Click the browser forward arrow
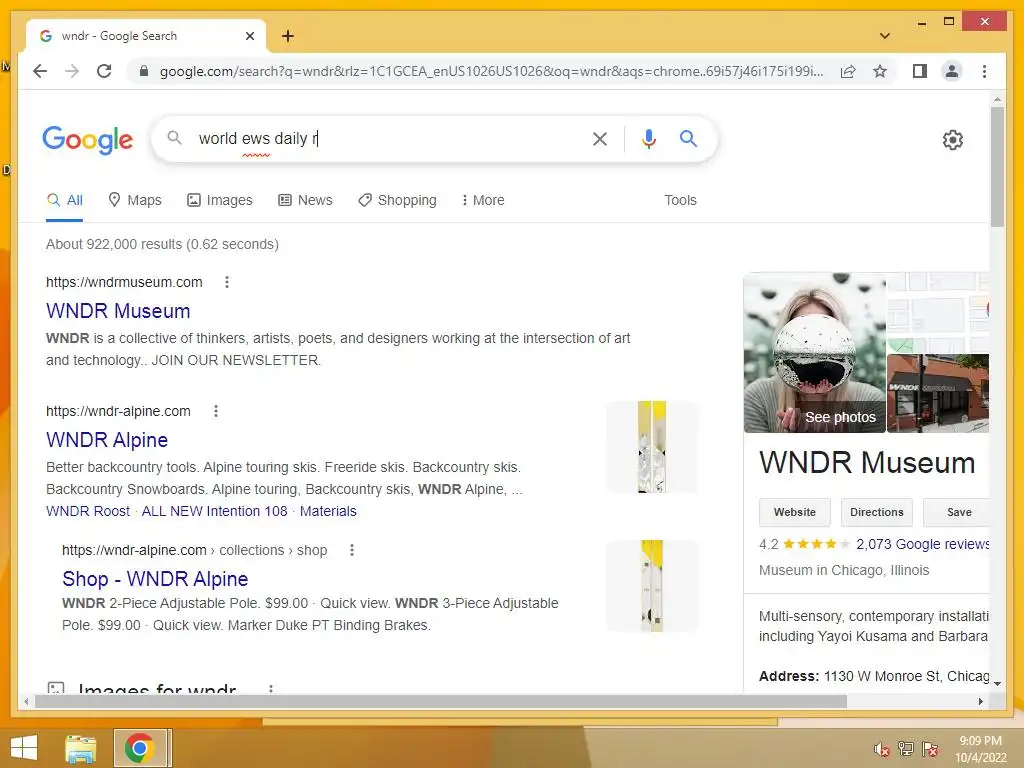This screenshot has width=1024, height=768. pyautogui.click(x=72, y=71)
